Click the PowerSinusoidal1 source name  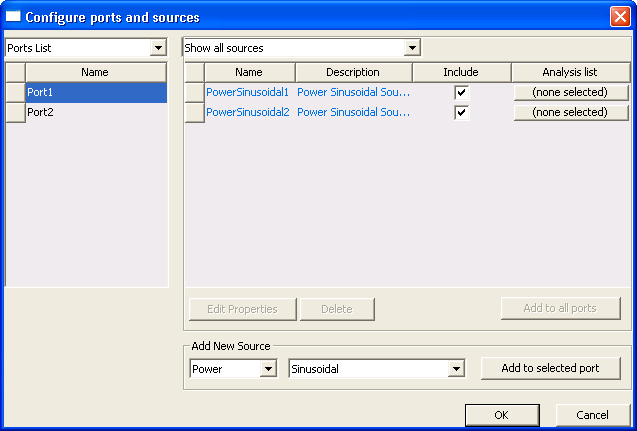(x=247, y=92)
